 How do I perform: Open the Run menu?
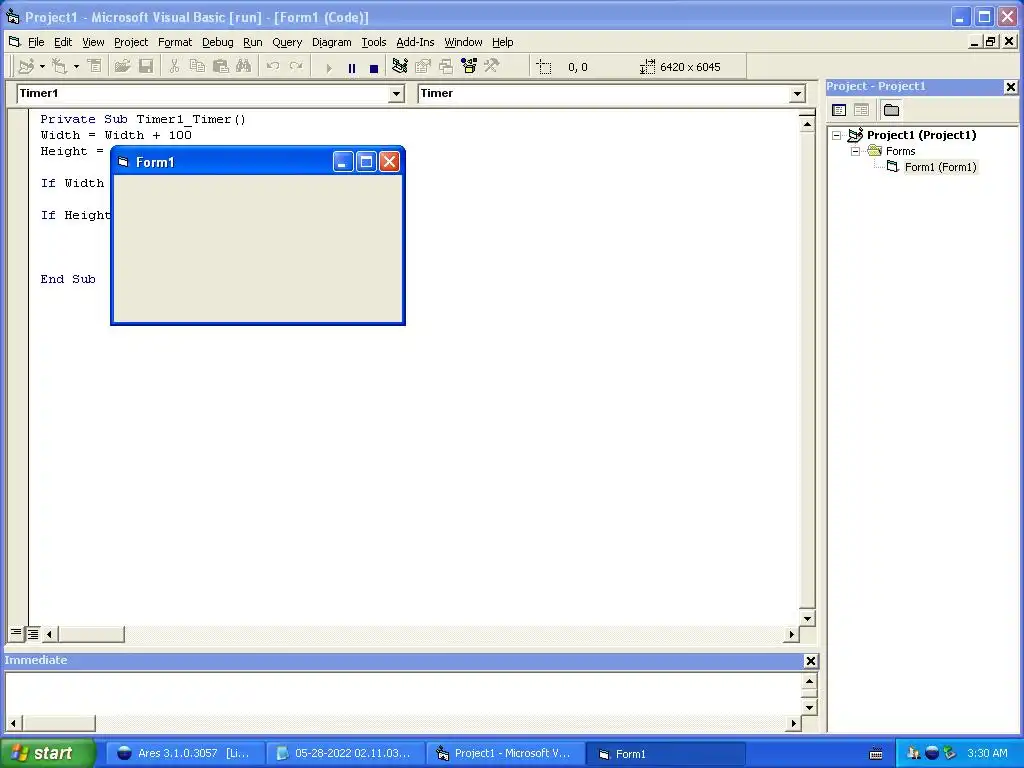point(253,42)
